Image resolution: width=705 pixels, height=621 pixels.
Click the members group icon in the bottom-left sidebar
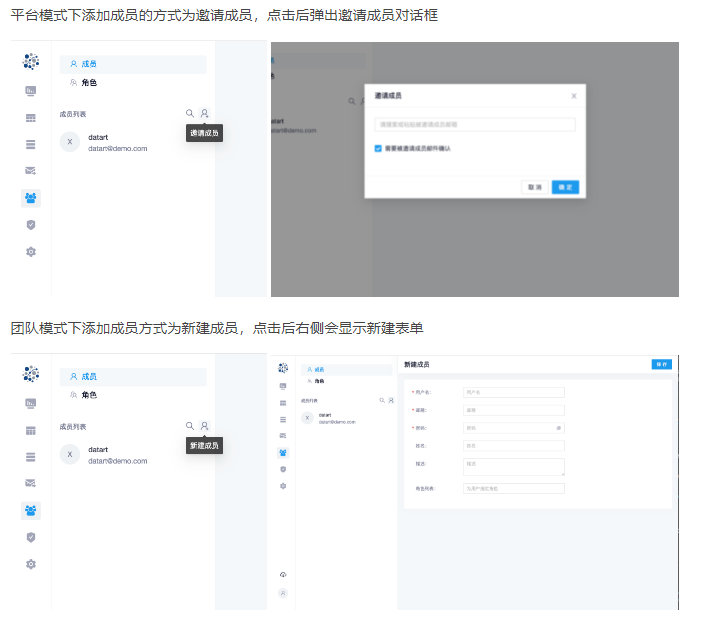(31, 510)
